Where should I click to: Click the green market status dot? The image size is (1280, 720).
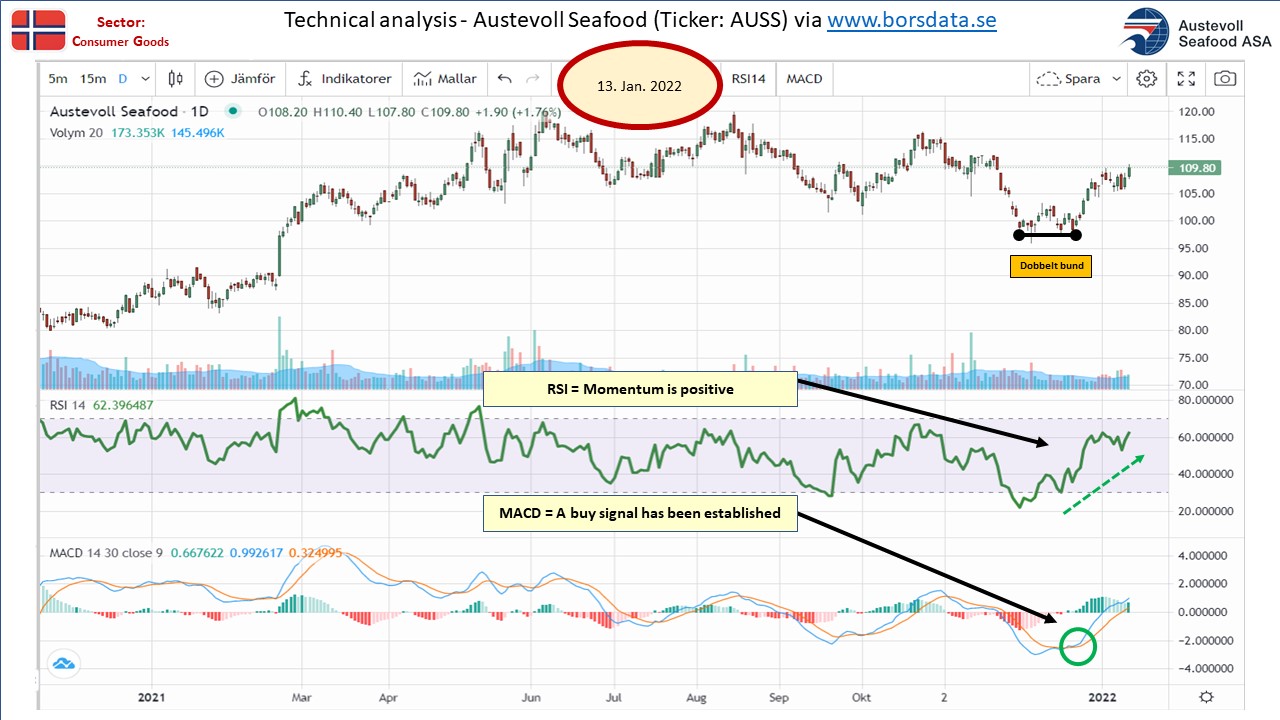234,112
